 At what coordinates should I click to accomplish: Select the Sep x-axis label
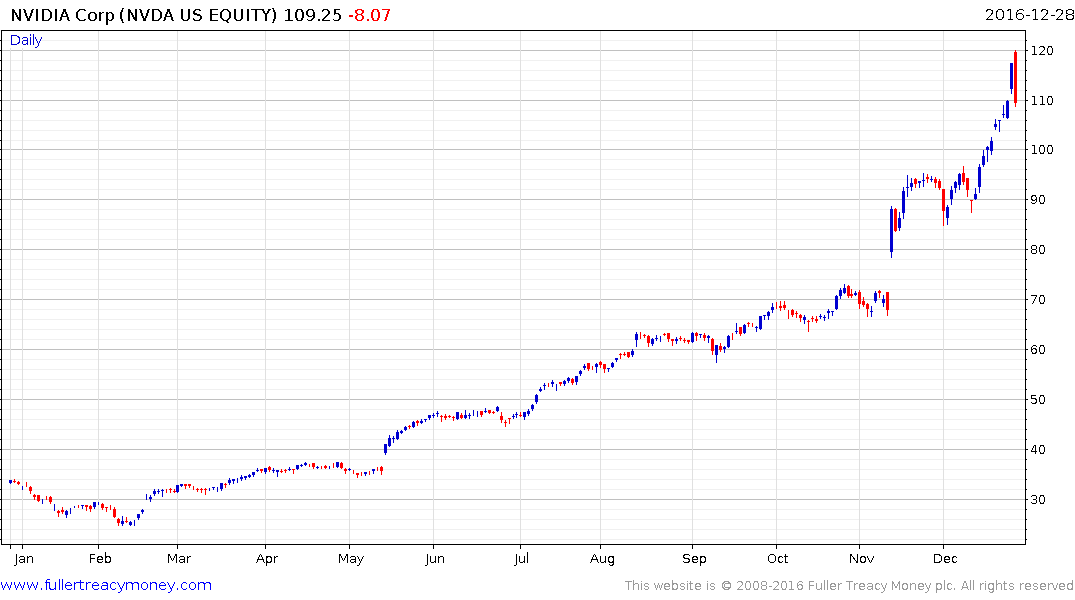coord(694,559)
